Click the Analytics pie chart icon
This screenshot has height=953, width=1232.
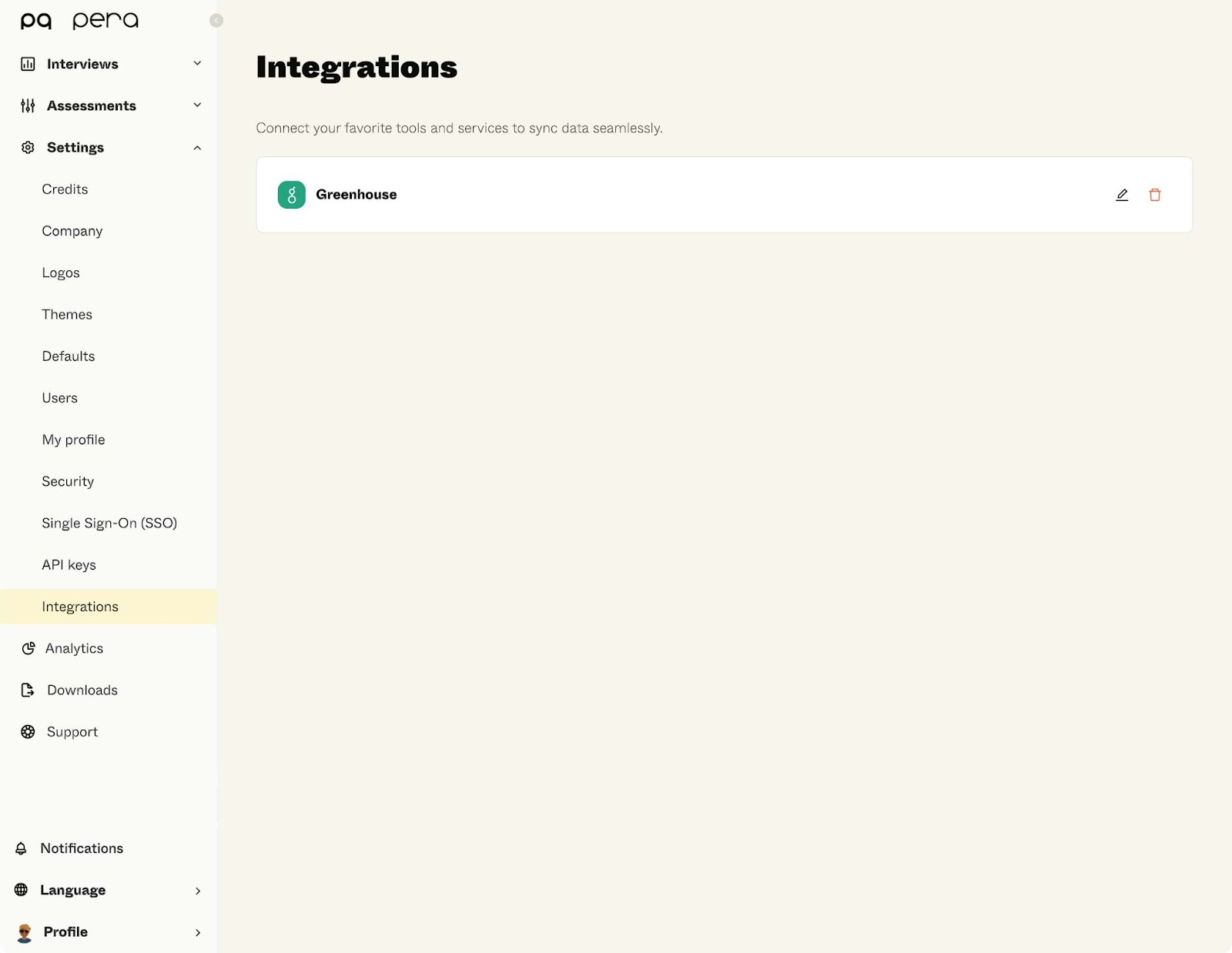pyautogui.click(x=28, y=648)
